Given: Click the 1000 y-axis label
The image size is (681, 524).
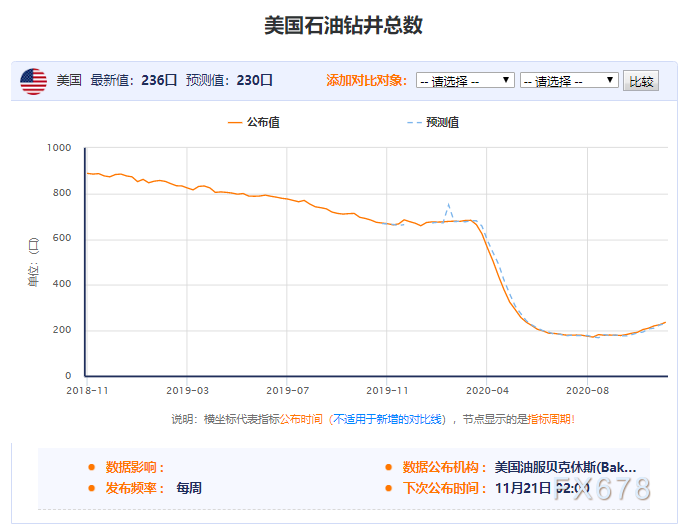Looking at the screenshot, I should point(59,148).
